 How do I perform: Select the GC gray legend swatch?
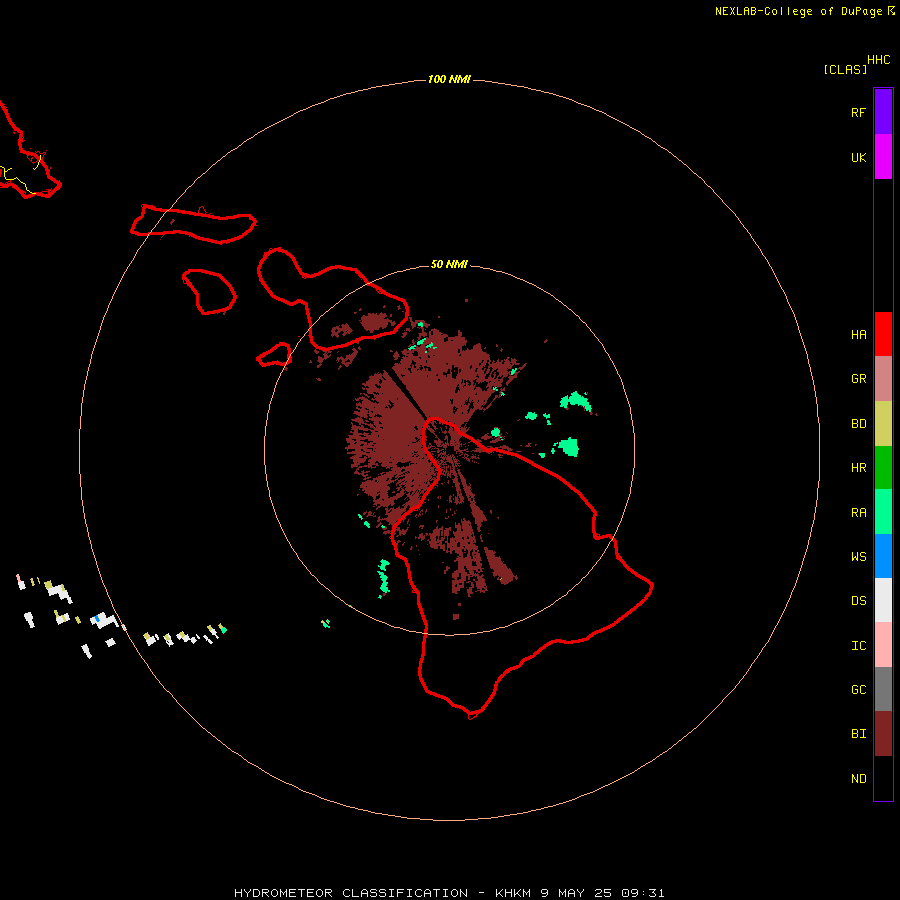(883, 689)
